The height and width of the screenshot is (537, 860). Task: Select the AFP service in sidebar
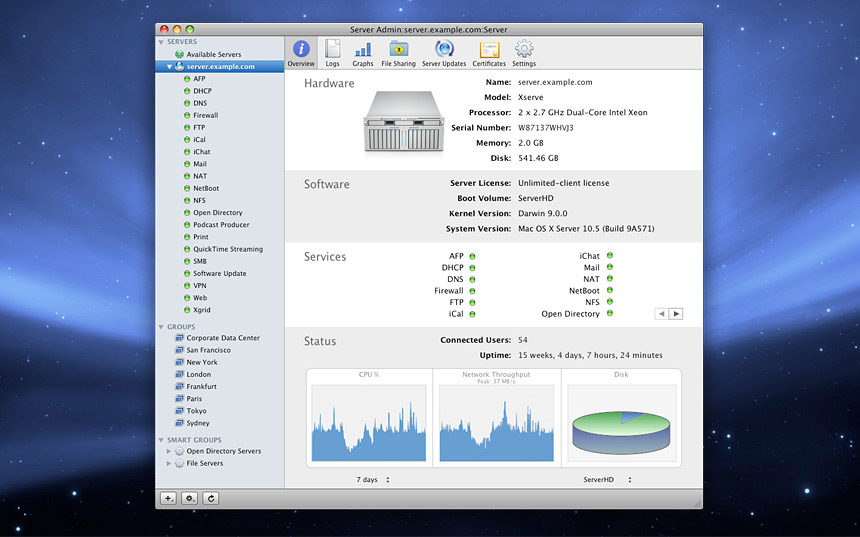pos(199,78)
